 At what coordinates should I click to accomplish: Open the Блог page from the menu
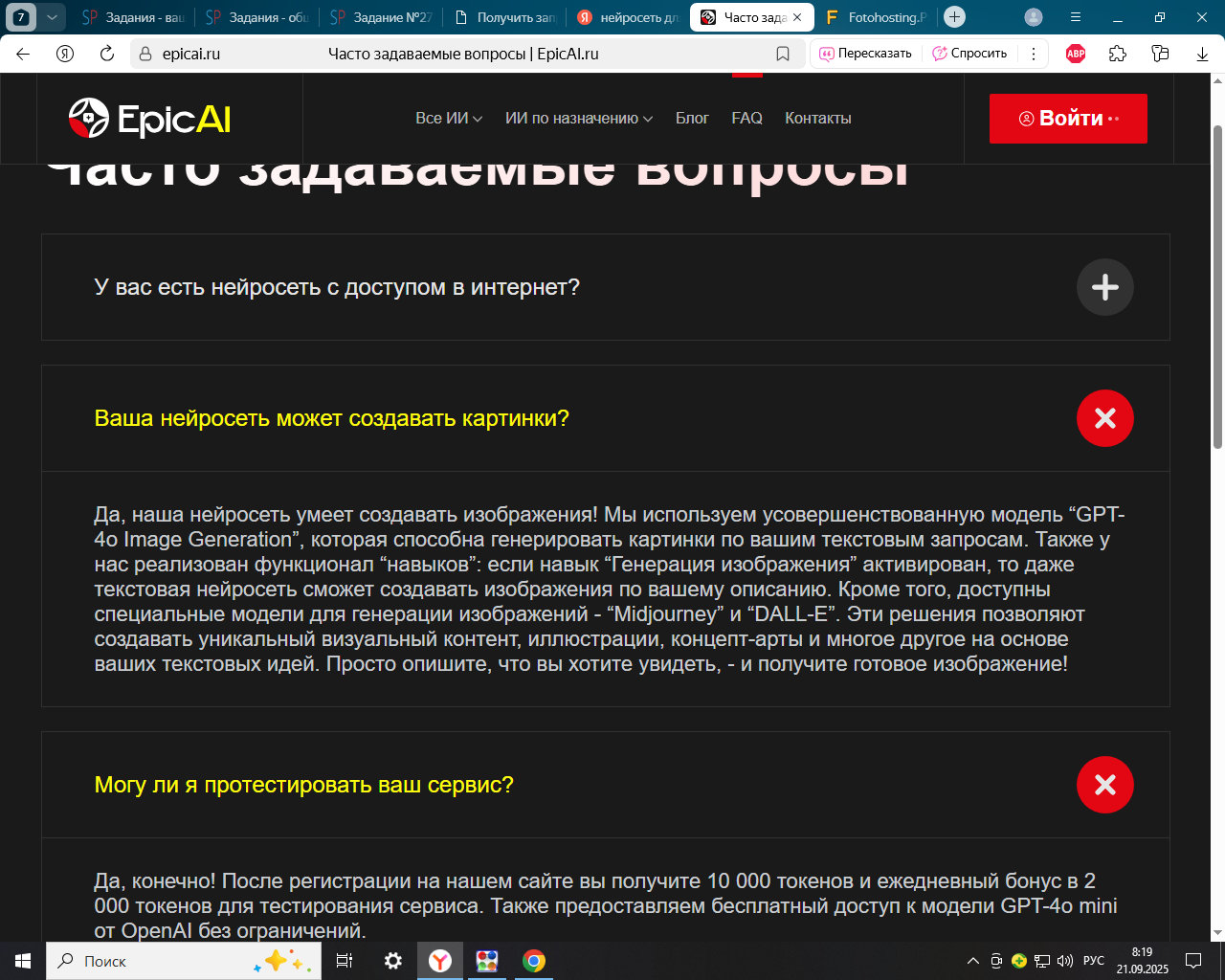692,119
